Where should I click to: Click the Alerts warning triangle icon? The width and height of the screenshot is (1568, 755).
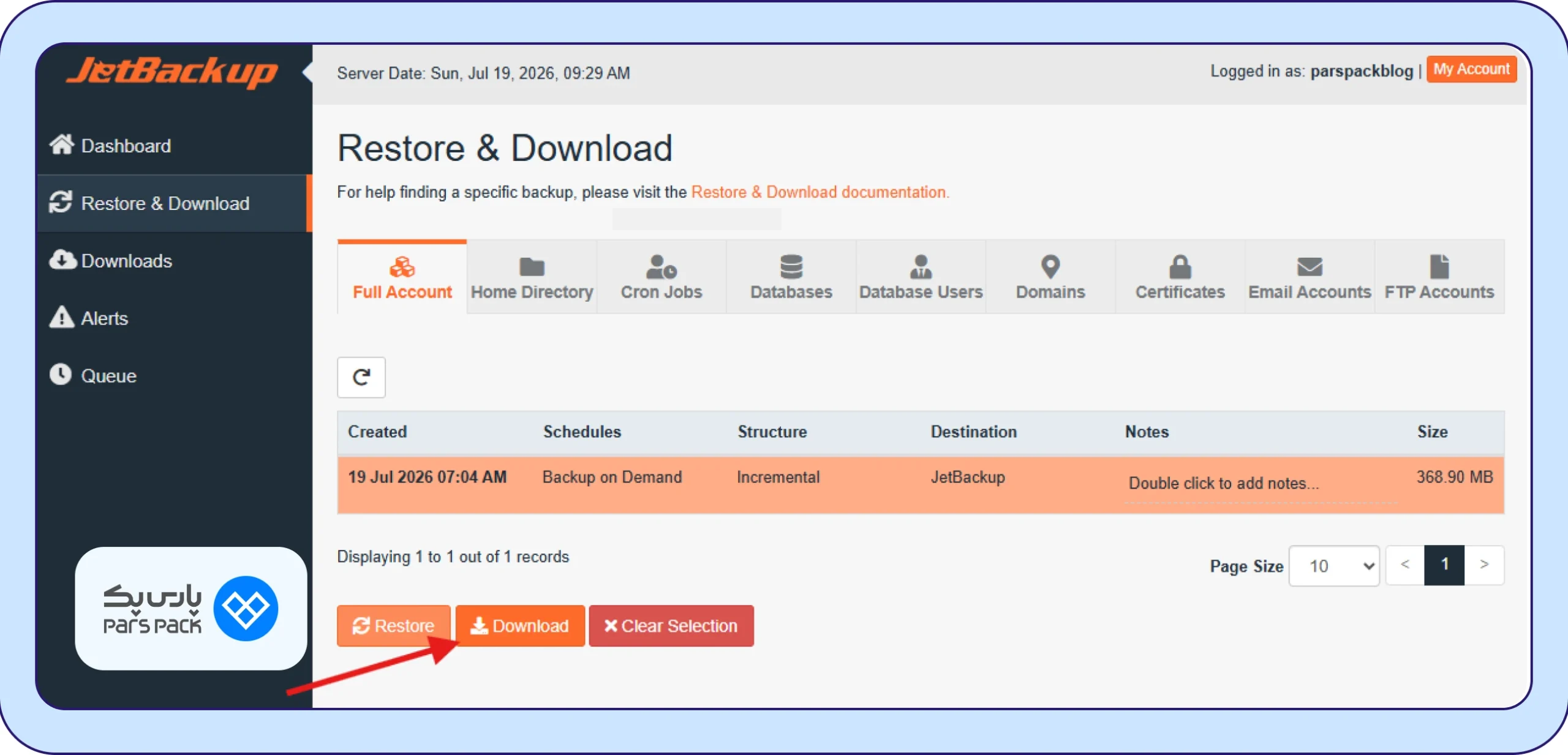pyautogui.click(x=61, y=317)
